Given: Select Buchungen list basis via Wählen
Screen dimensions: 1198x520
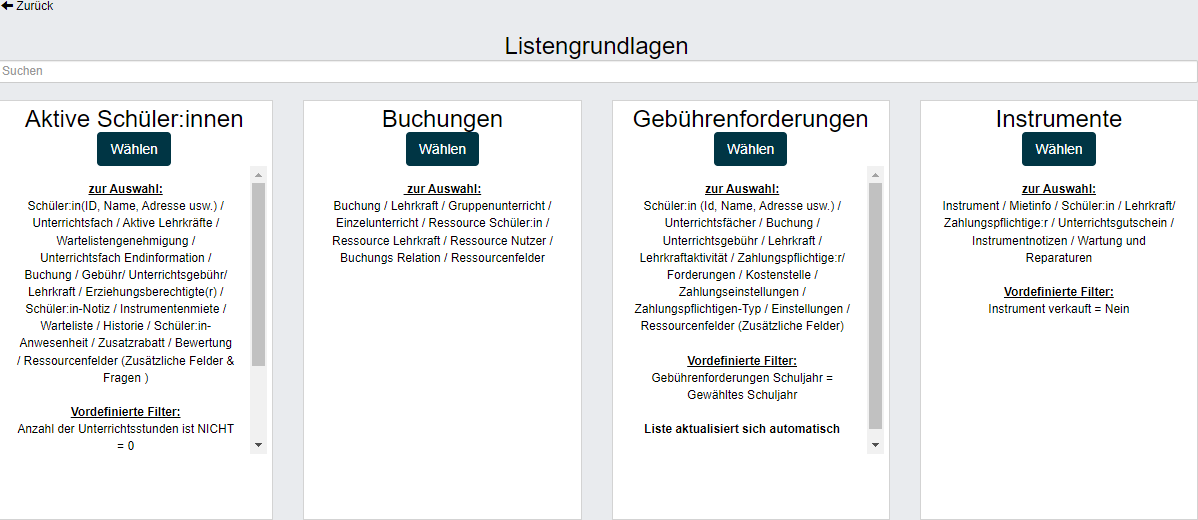Looking at the screenshot, I should click(442, 149).
